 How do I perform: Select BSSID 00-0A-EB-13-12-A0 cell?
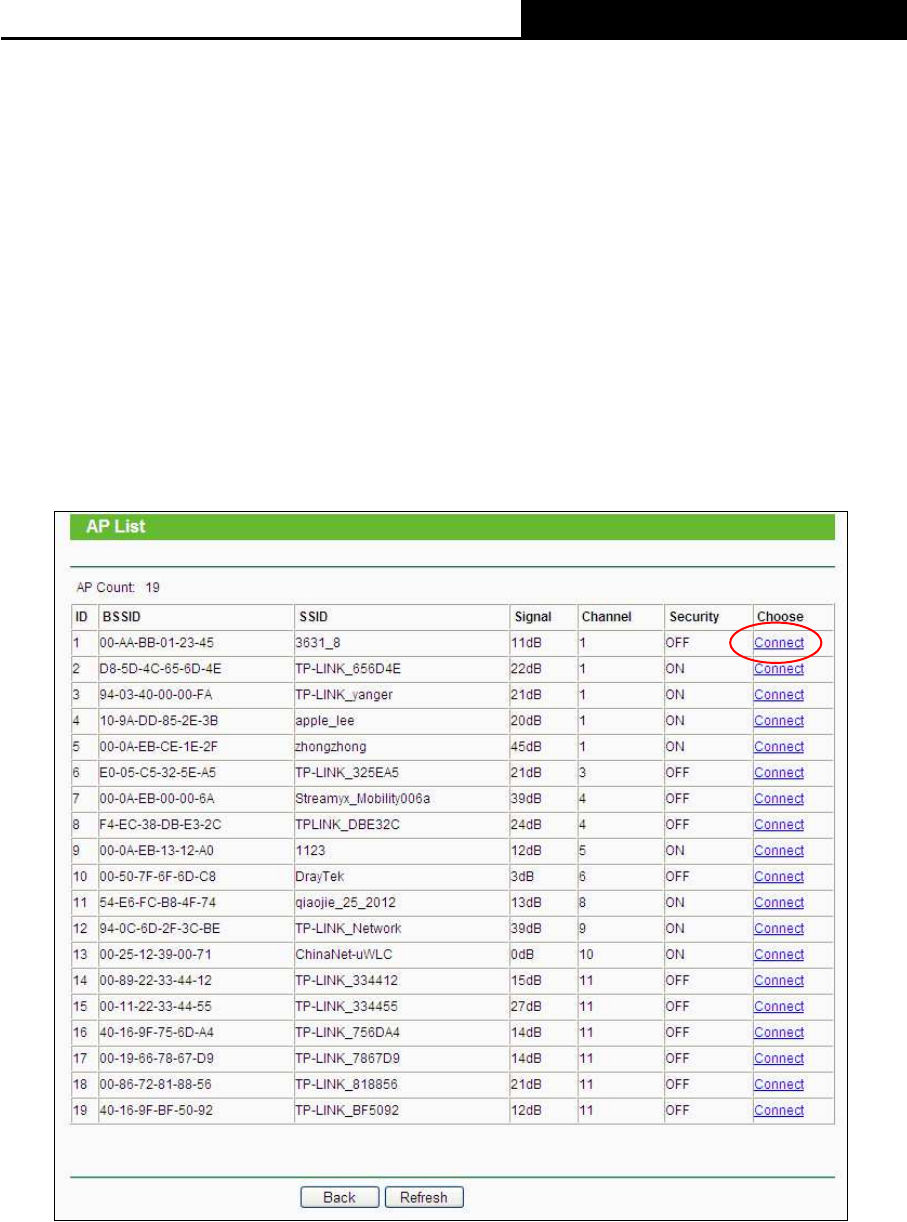coord(194,851)
